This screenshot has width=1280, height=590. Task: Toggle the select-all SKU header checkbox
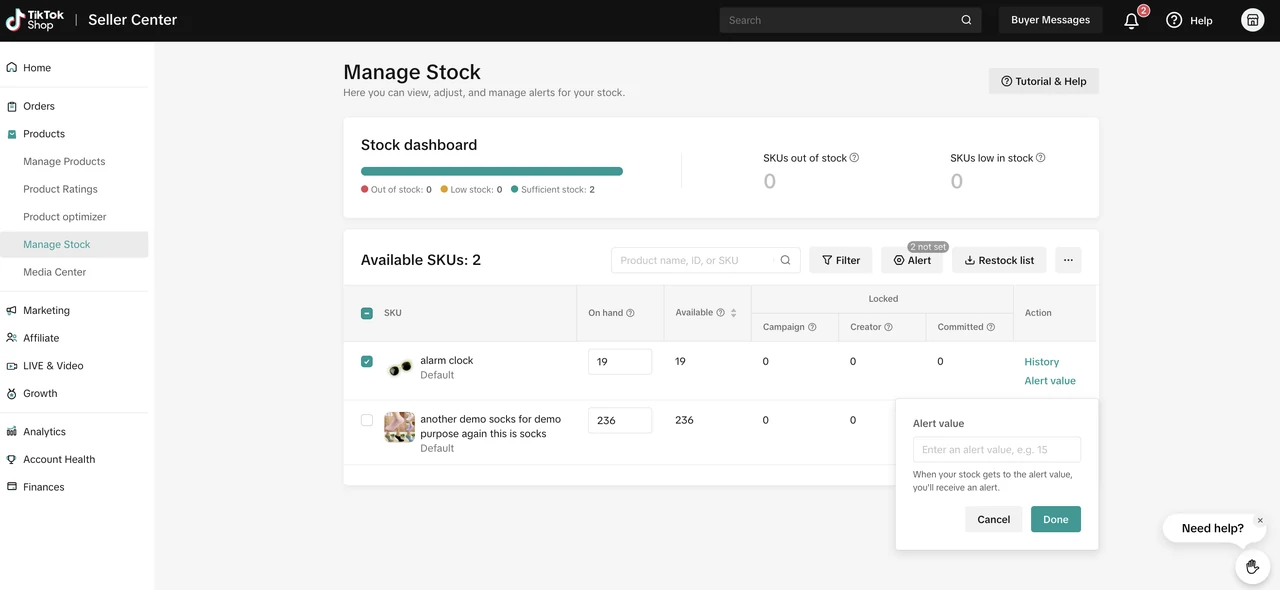367,313
